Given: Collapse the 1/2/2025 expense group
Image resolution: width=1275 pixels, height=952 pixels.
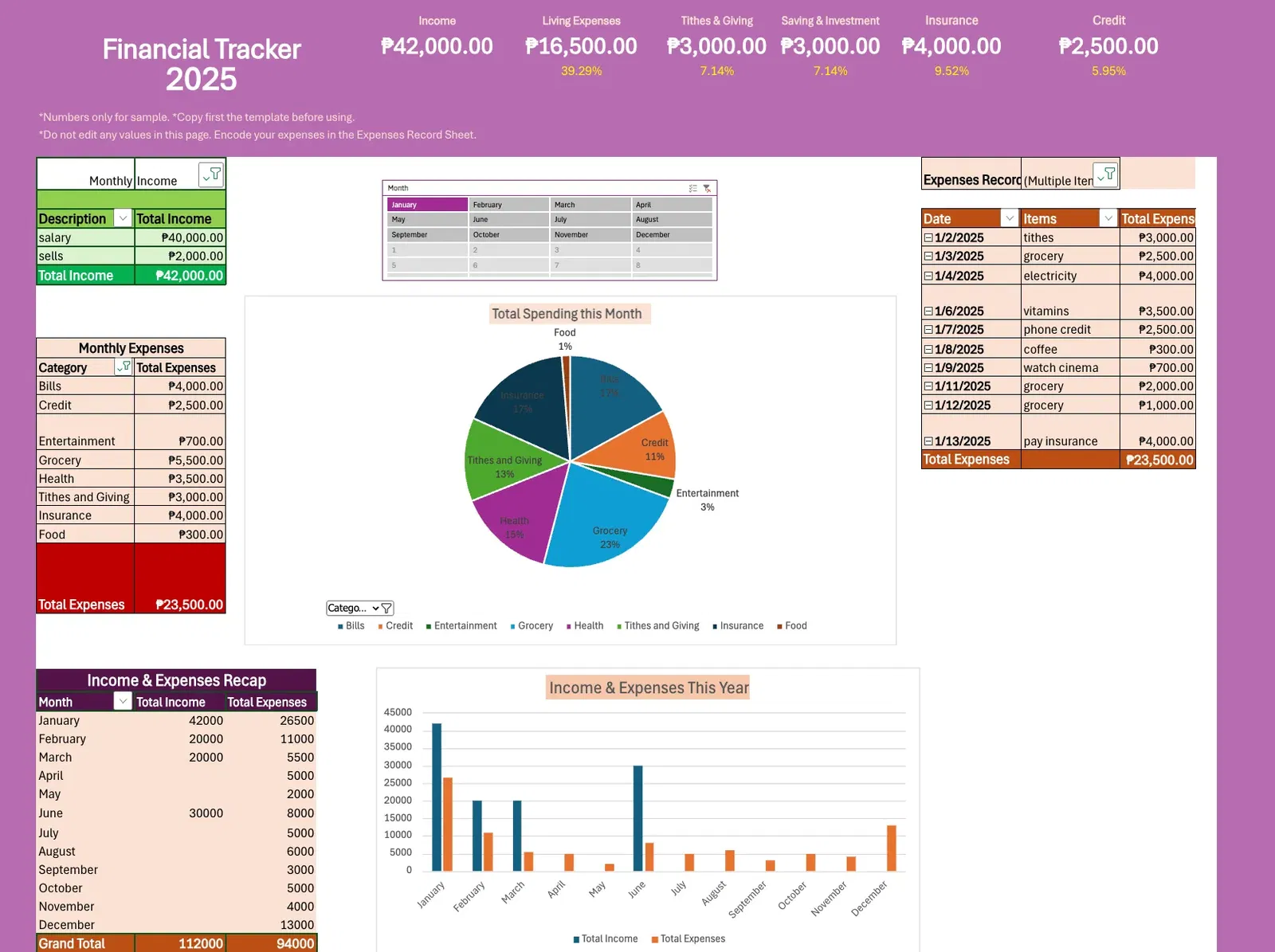Looking at the screenshot, I should (x=928, y=237).
